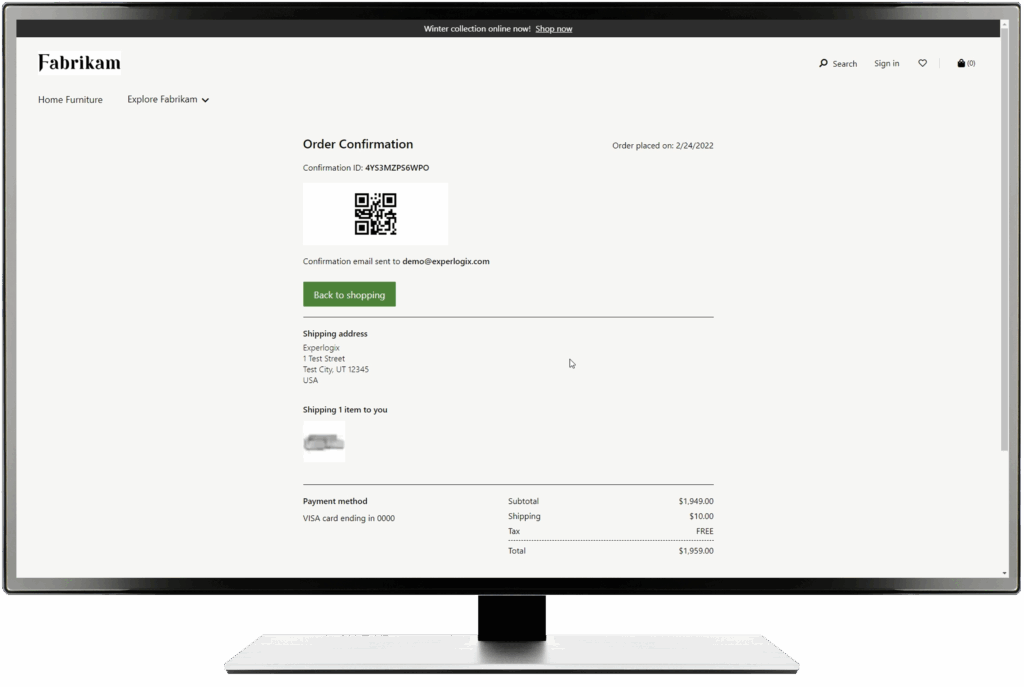The width and height of the screenshot is (1024, 687).
Task: Click the shipped item product thumbnail
Action: 324,441
